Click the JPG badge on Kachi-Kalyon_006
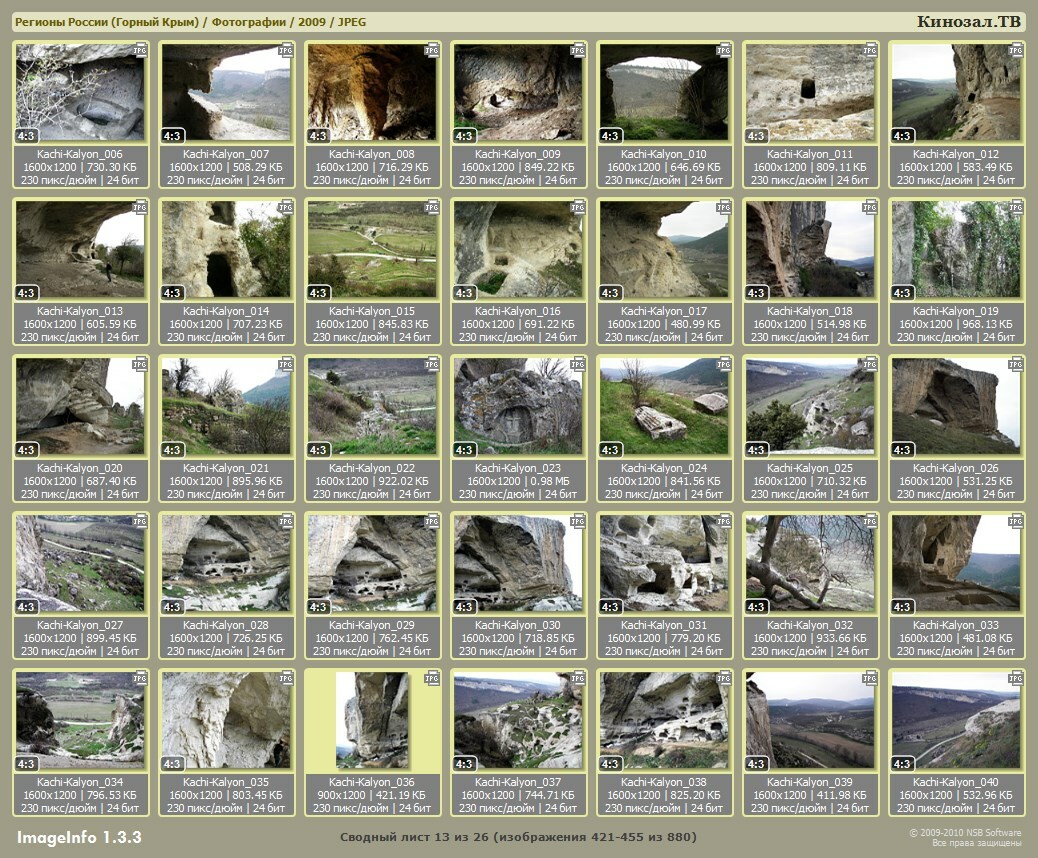The height and width of the screenshot is (858, 1038). pyautogui.click(x=140, y=49)
